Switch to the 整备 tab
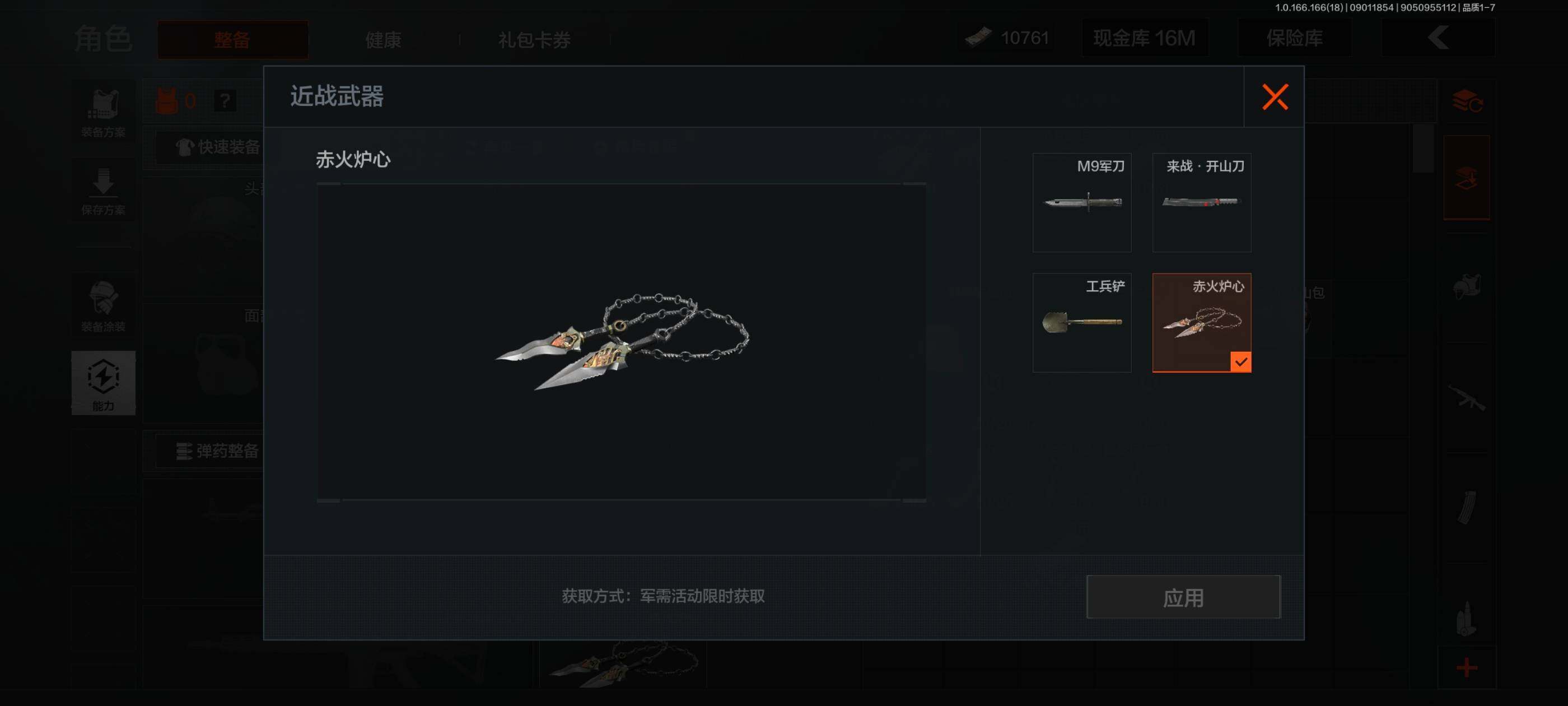The width and height of the screenshot is (1568, 706). pos(232,40)
